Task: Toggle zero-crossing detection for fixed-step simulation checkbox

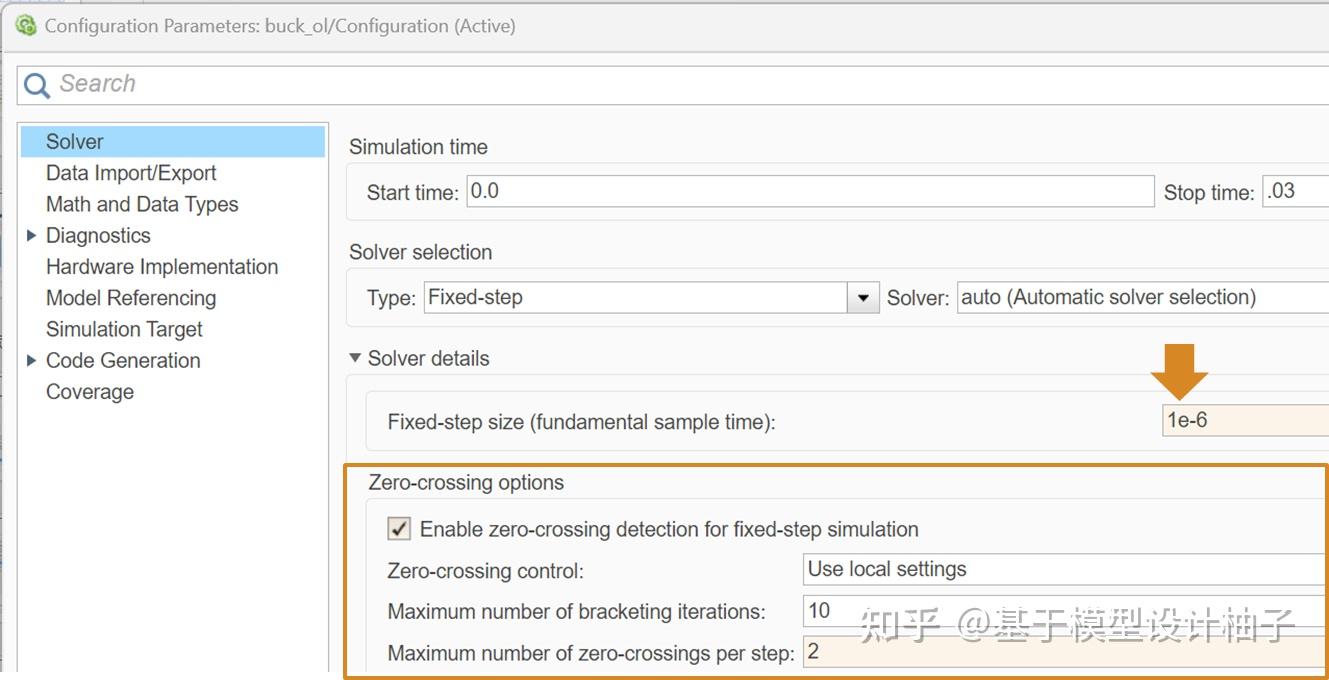Action: click(x=399, y=529)
